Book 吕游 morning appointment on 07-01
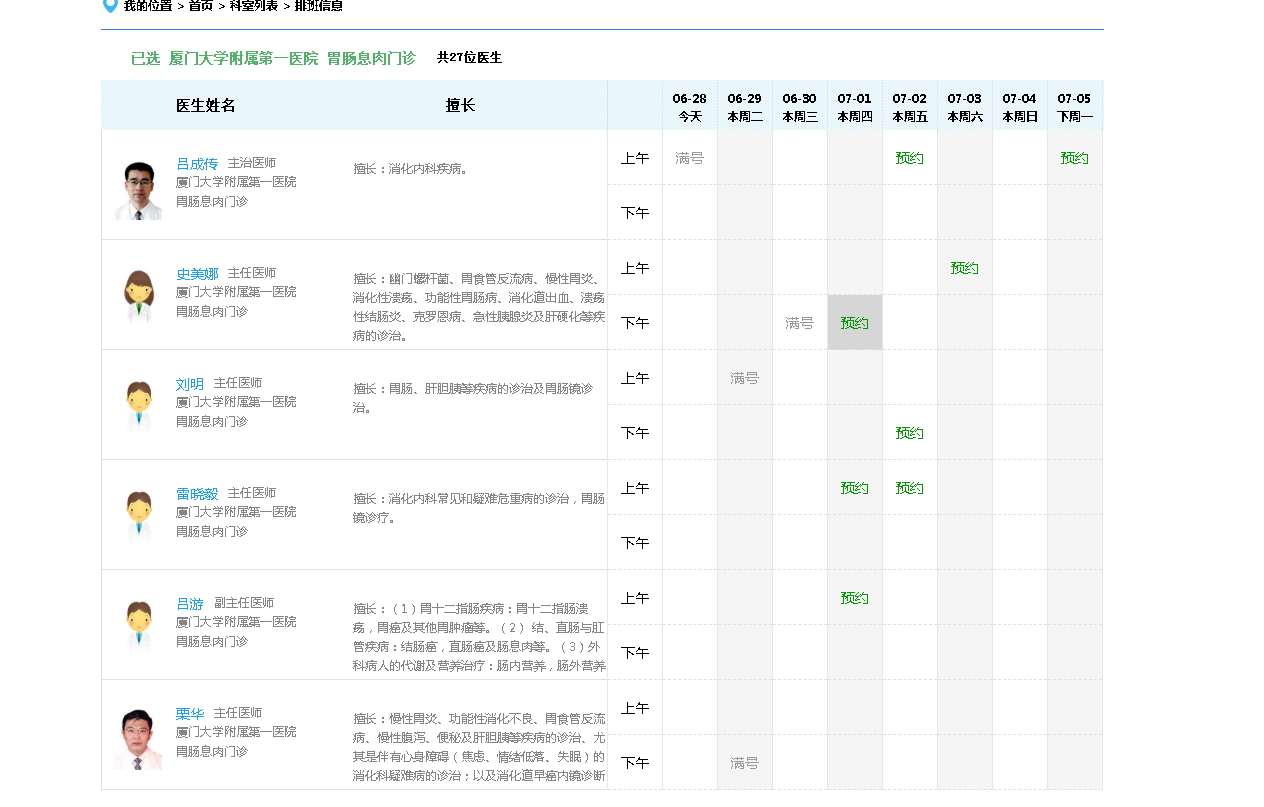Viewport: 1264px width, 807px height. point(854,598)
